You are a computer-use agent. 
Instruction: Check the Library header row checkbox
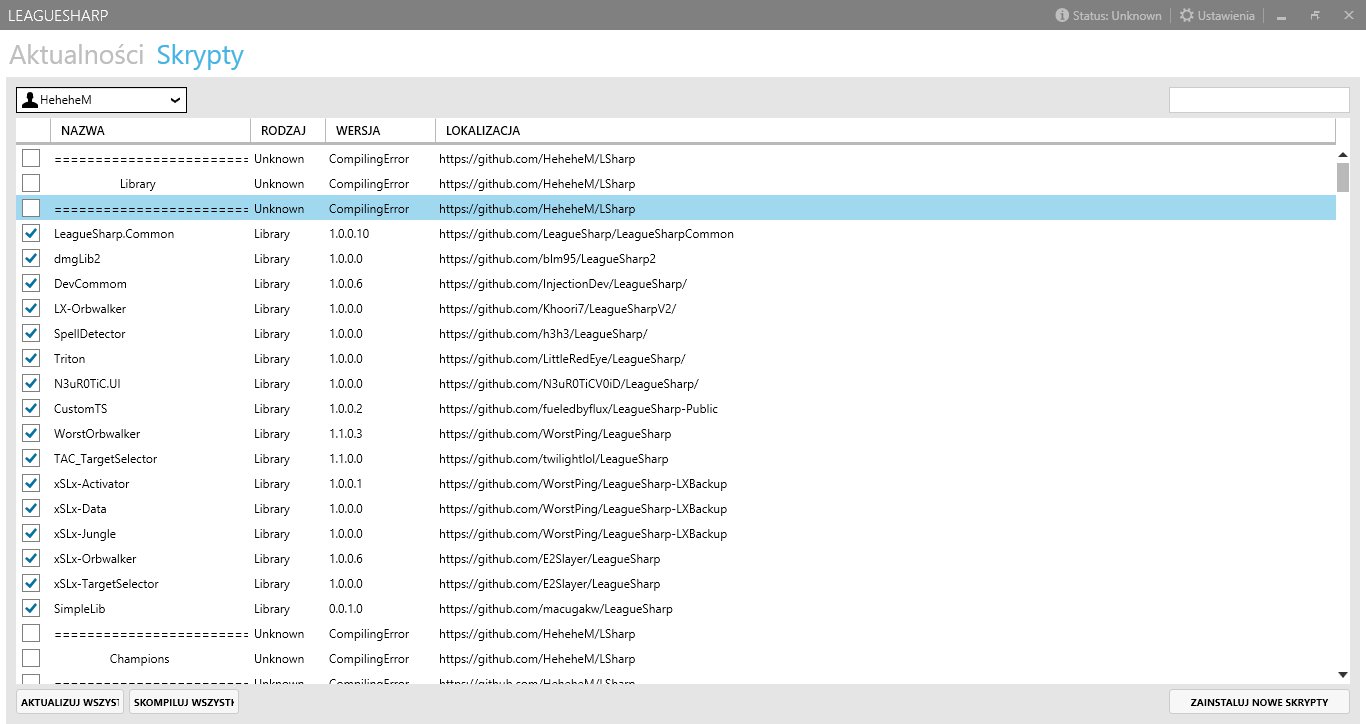coord(31,183)
